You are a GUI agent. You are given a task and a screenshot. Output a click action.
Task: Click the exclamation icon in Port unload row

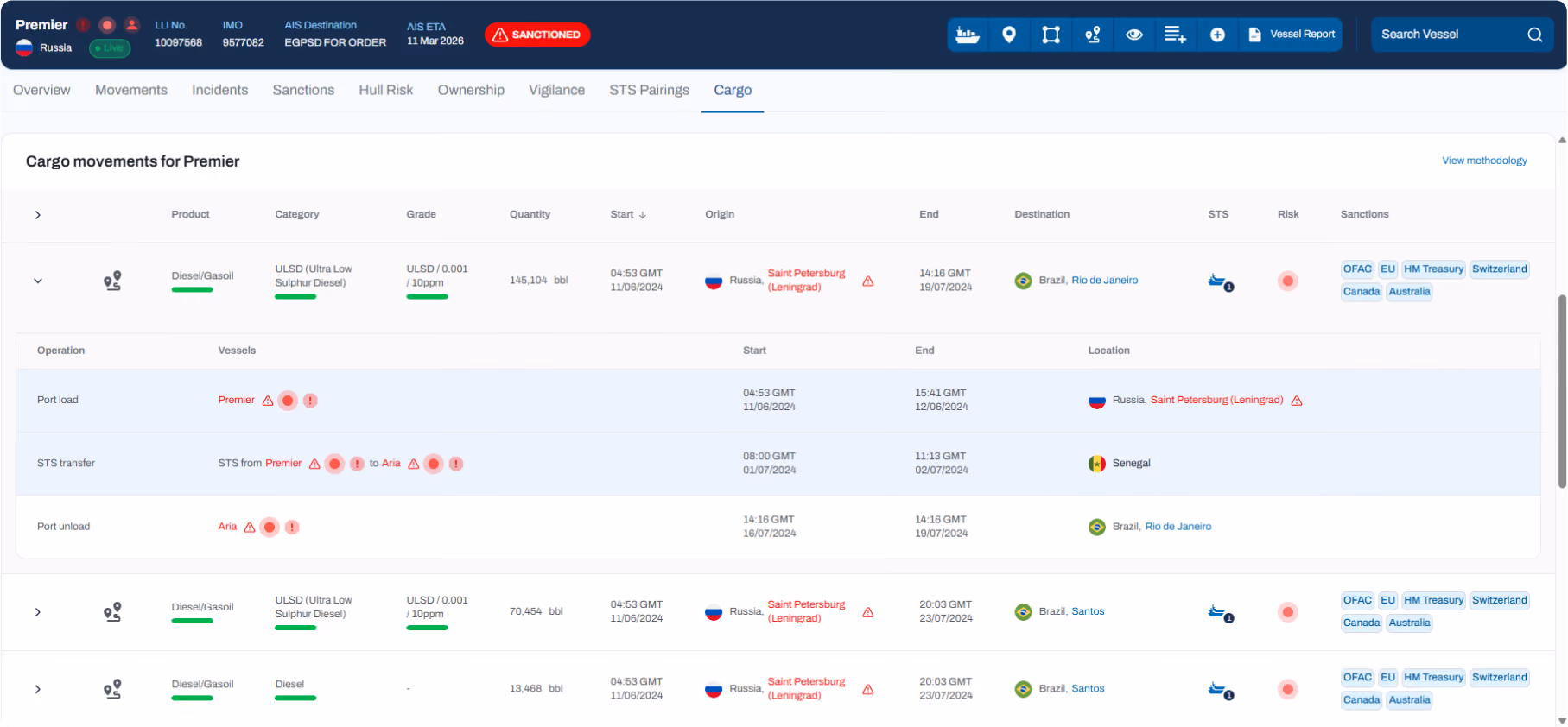292,527
